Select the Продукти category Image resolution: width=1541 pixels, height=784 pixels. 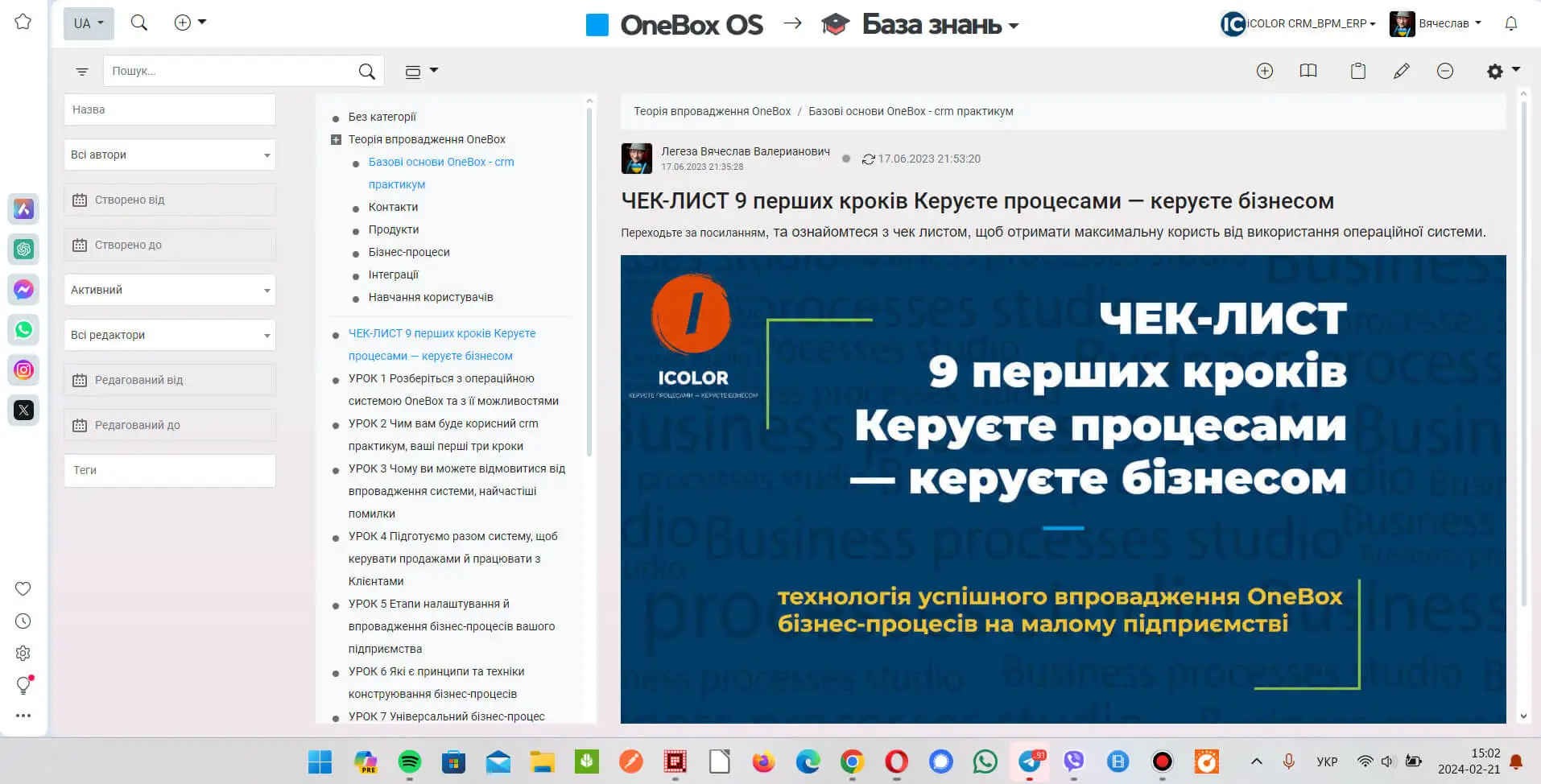(393, 229)
